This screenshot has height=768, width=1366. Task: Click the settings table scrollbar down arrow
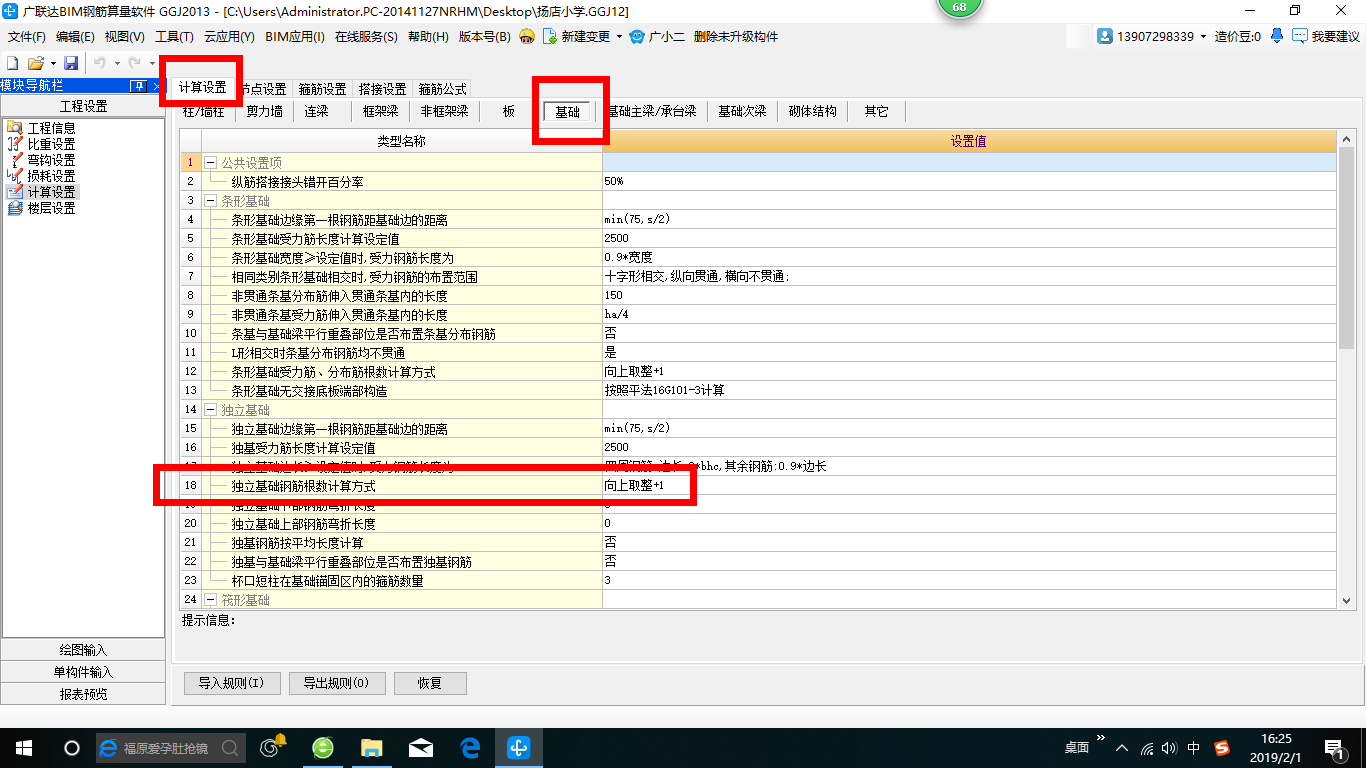1345,599
